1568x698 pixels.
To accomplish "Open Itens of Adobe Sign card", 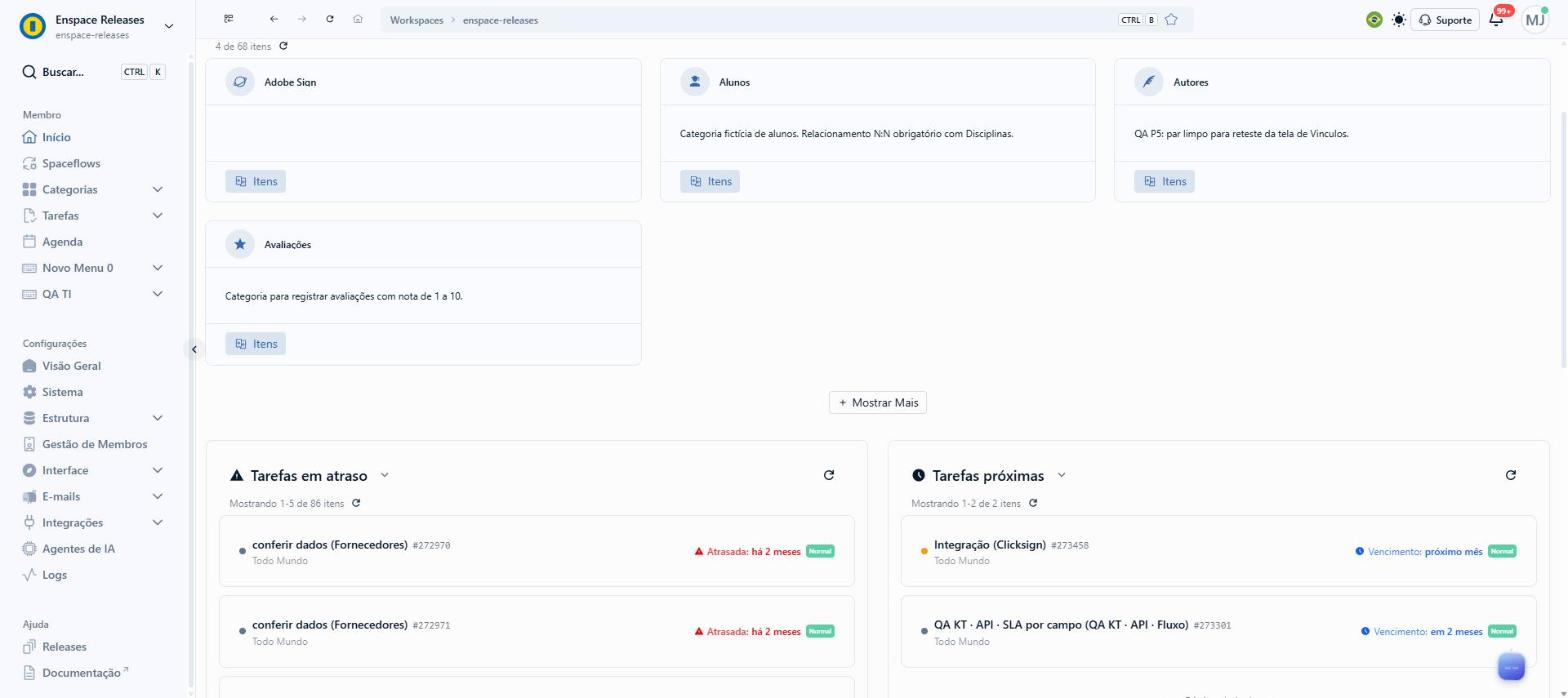I will point(256,181).
